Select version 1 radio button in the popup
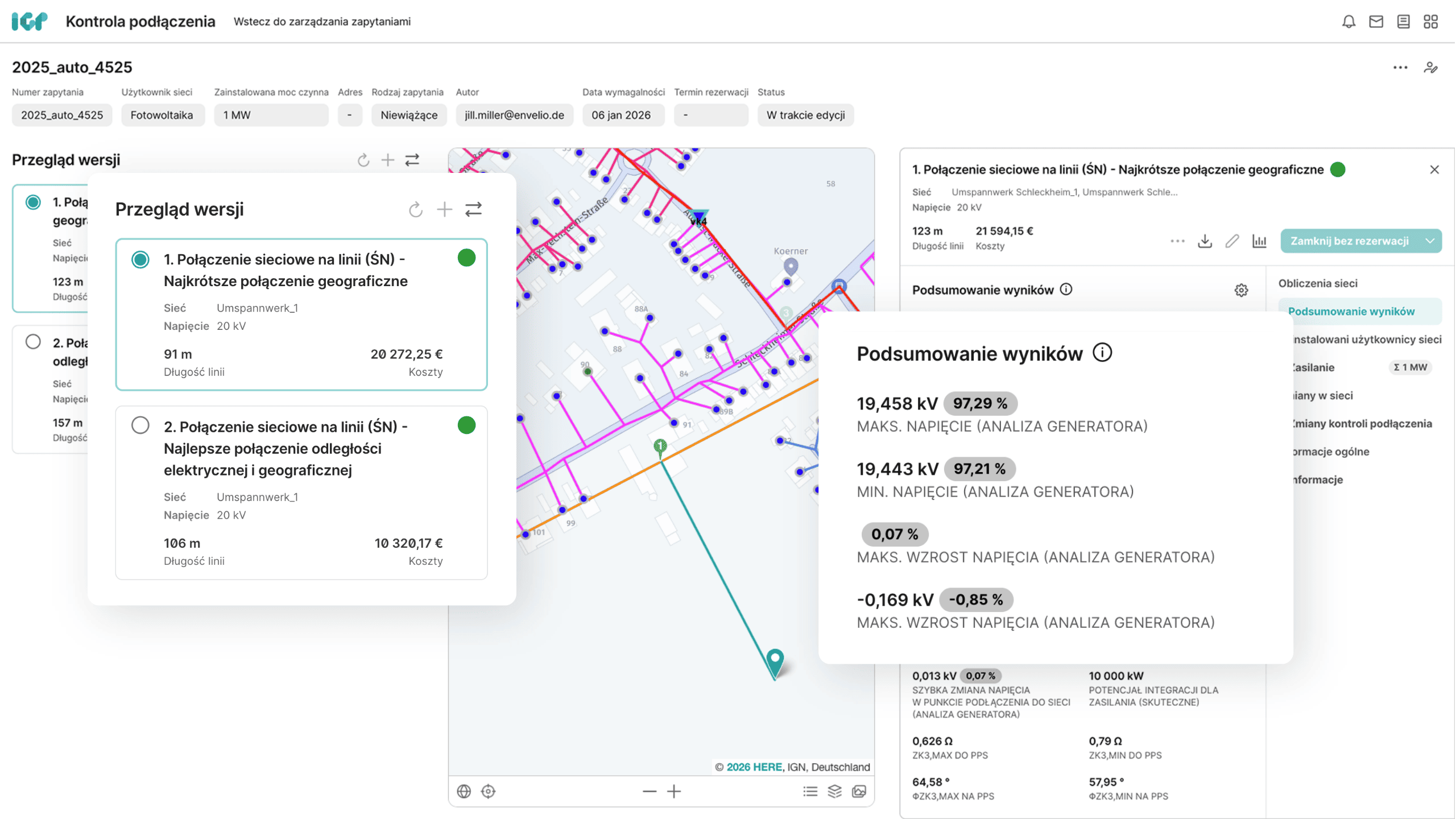The width and height of the screenshot is (1456, 819). pyautogui.click(x=140, y=260)
